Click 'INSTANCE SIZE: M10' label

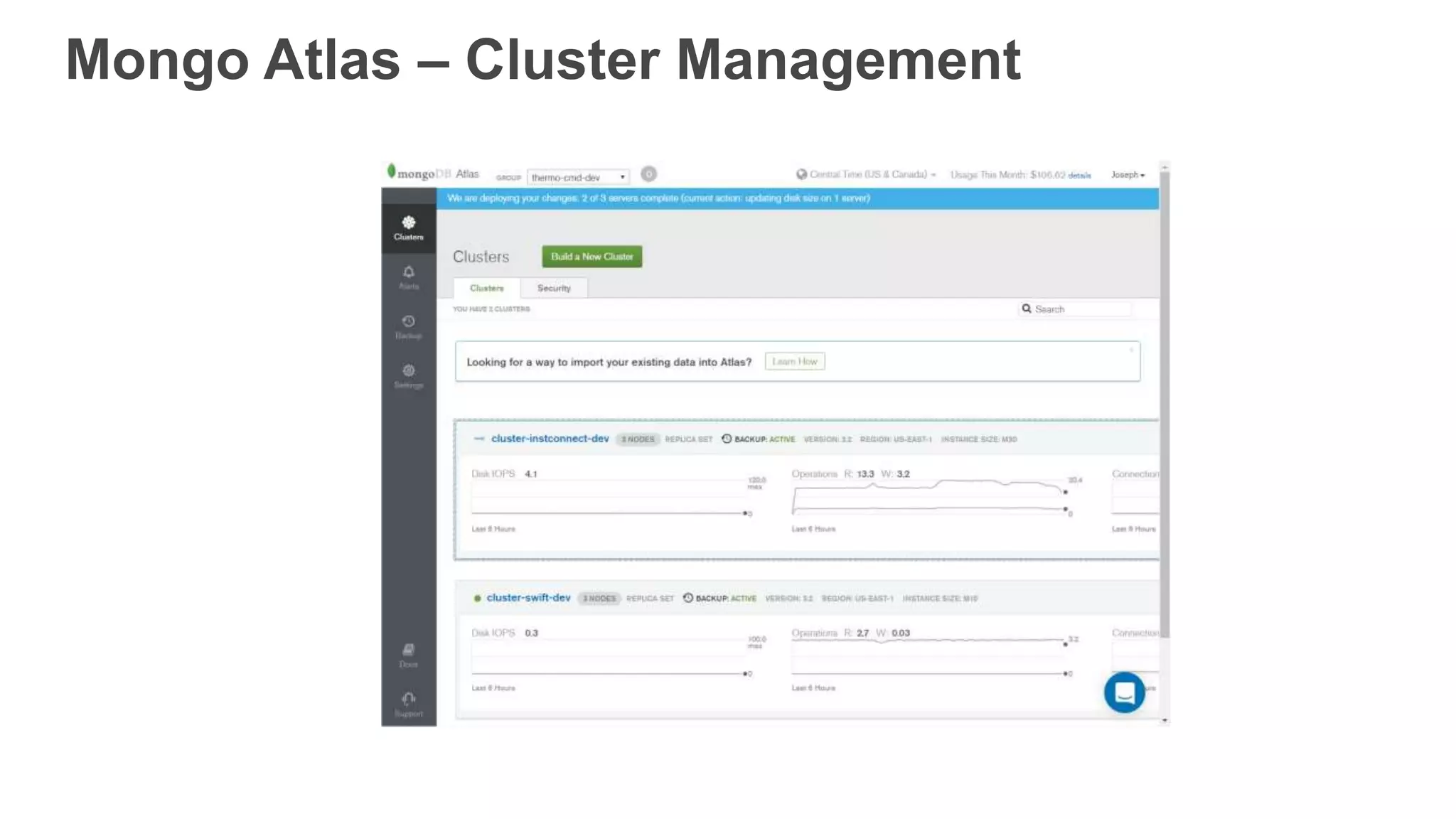coord(940,599)
